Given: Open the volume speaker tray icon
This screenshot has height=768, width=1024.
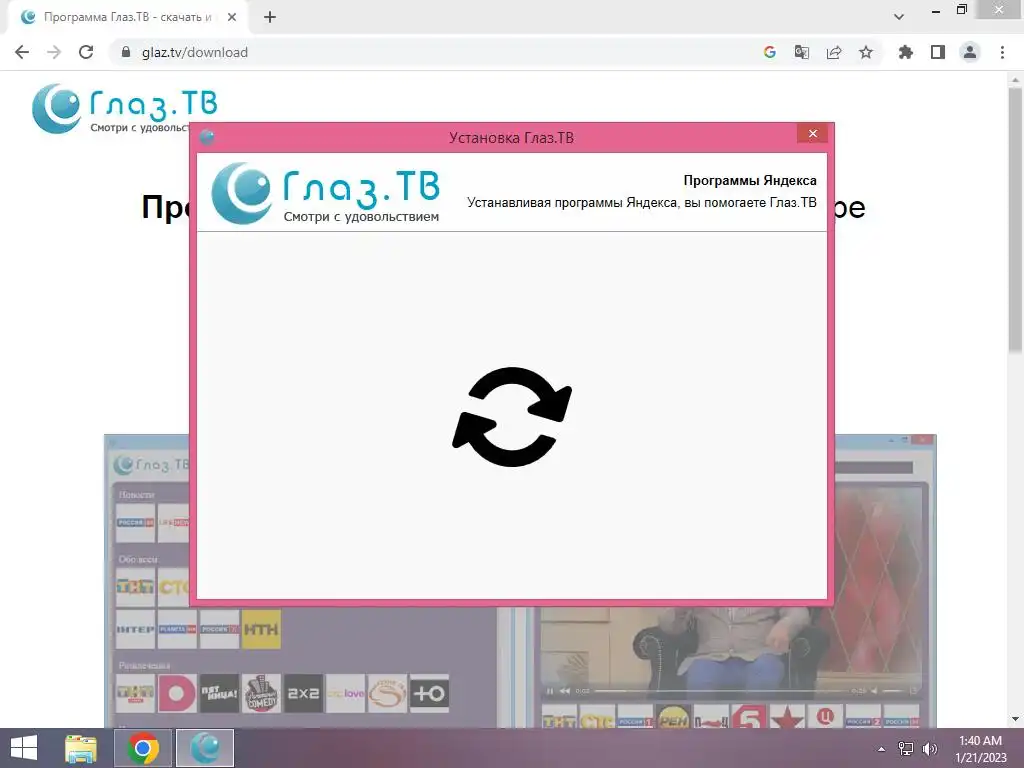Looking at the screenshot, I should pos(929,749).
